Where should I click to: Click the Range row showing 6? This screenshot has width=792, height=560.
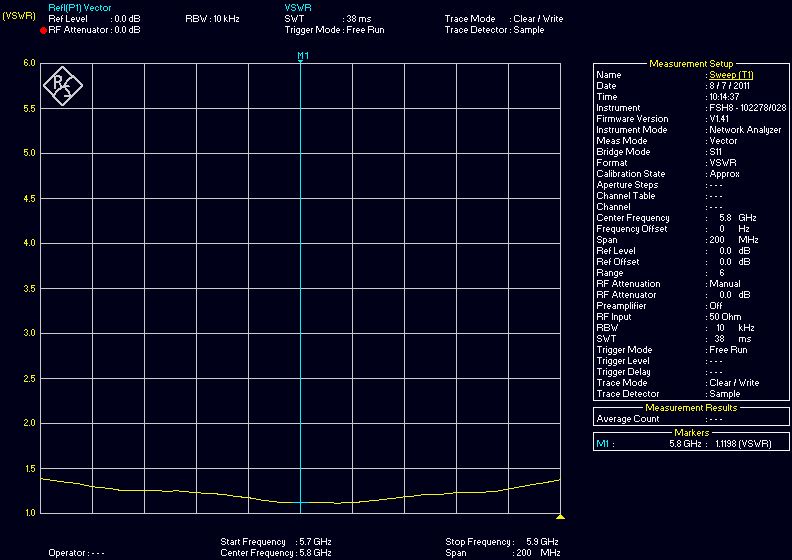[x=691, y=273]
